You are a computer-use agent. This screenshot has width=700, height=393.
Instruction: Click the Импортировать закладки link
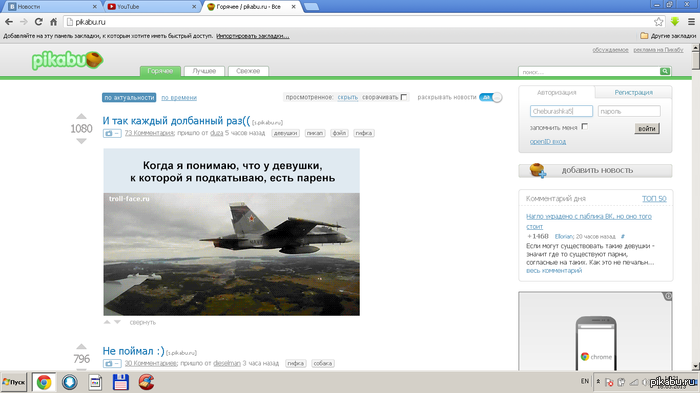(253, 36)
